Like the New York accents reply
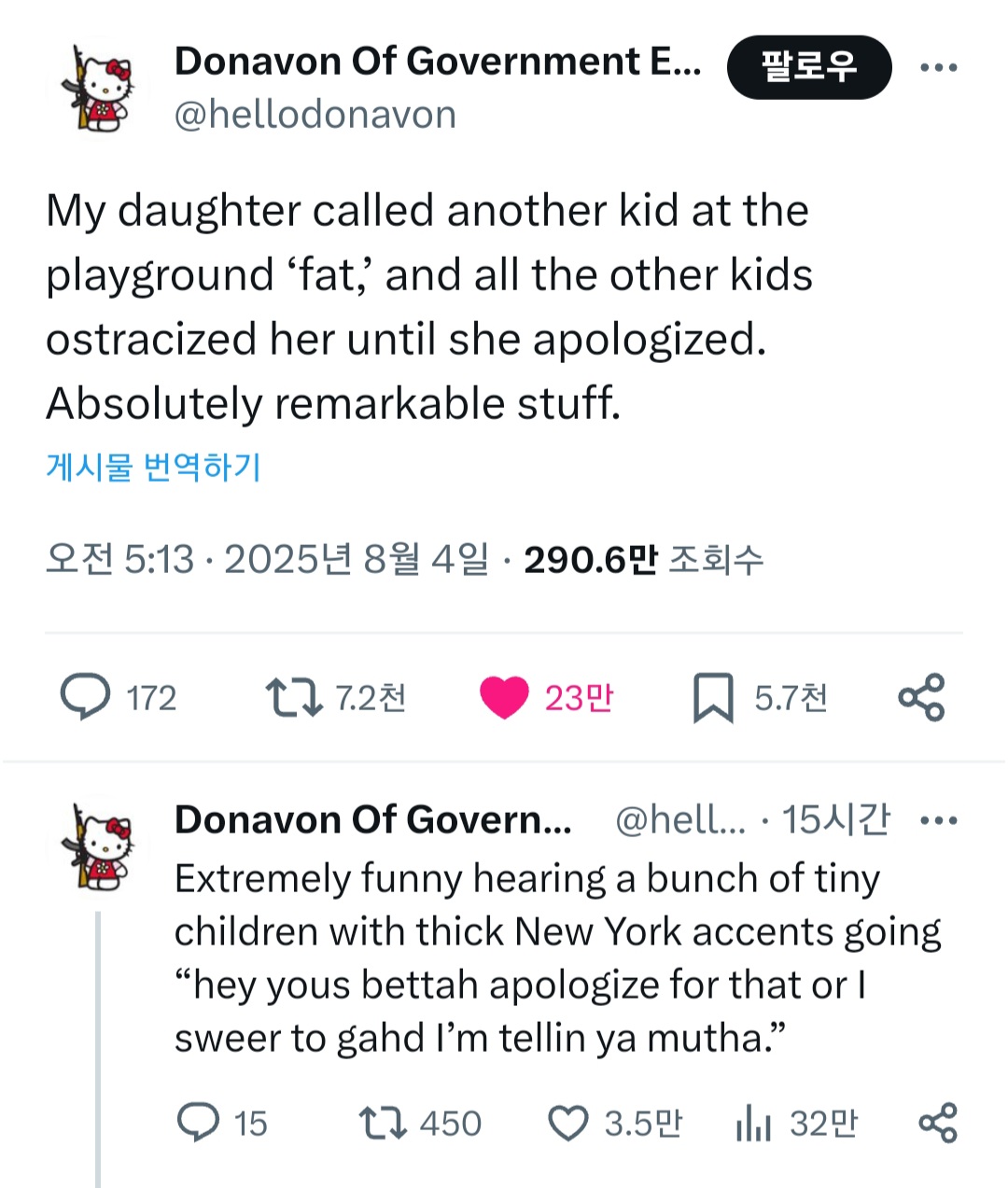This screenshot has height=1188, width=1008. pyautogui.click(x=567, y=1123)
